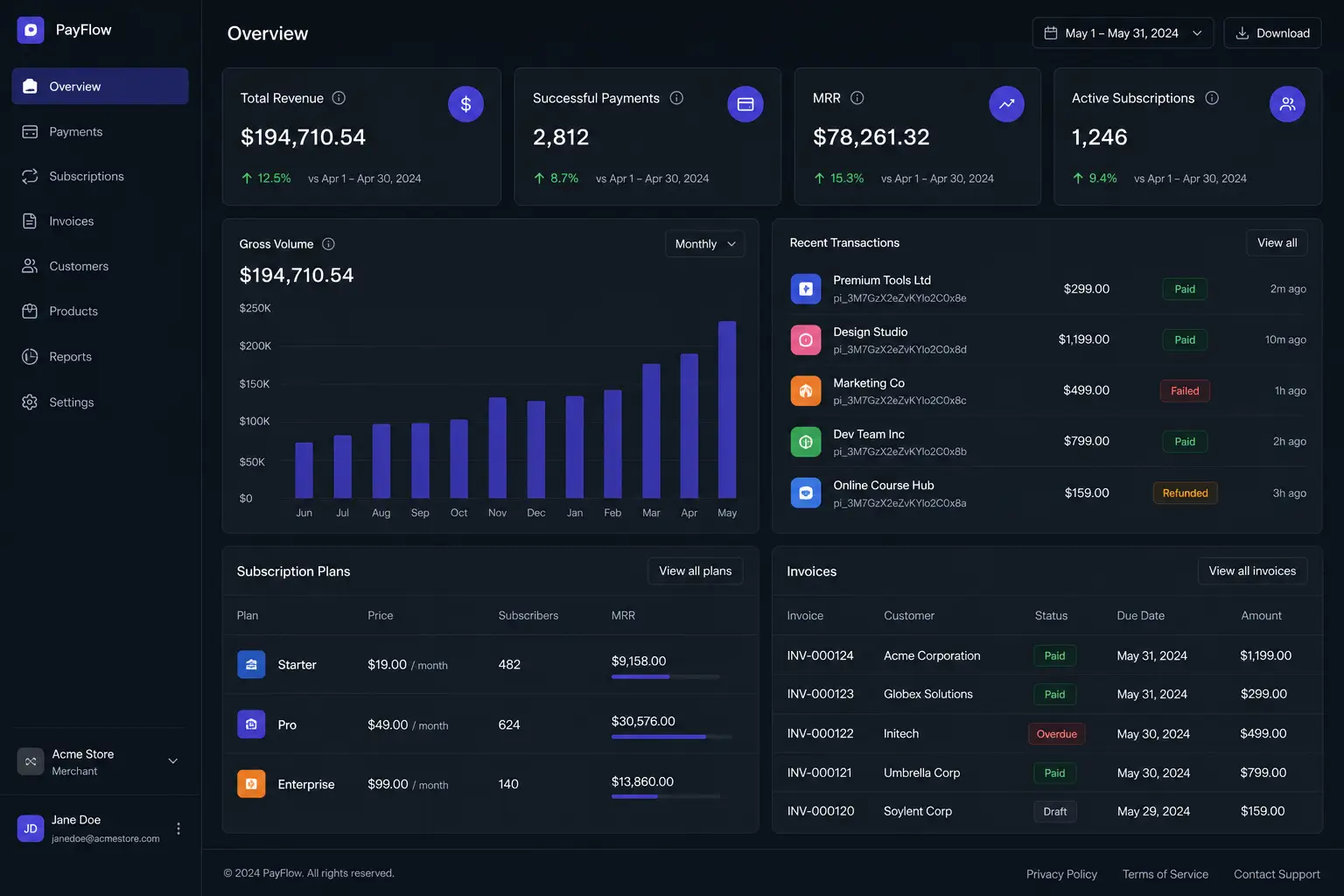Open Jane Doe's three-dot options menu
The height and width of the screenshot is (896, 1344).
[x=178, y=829]
